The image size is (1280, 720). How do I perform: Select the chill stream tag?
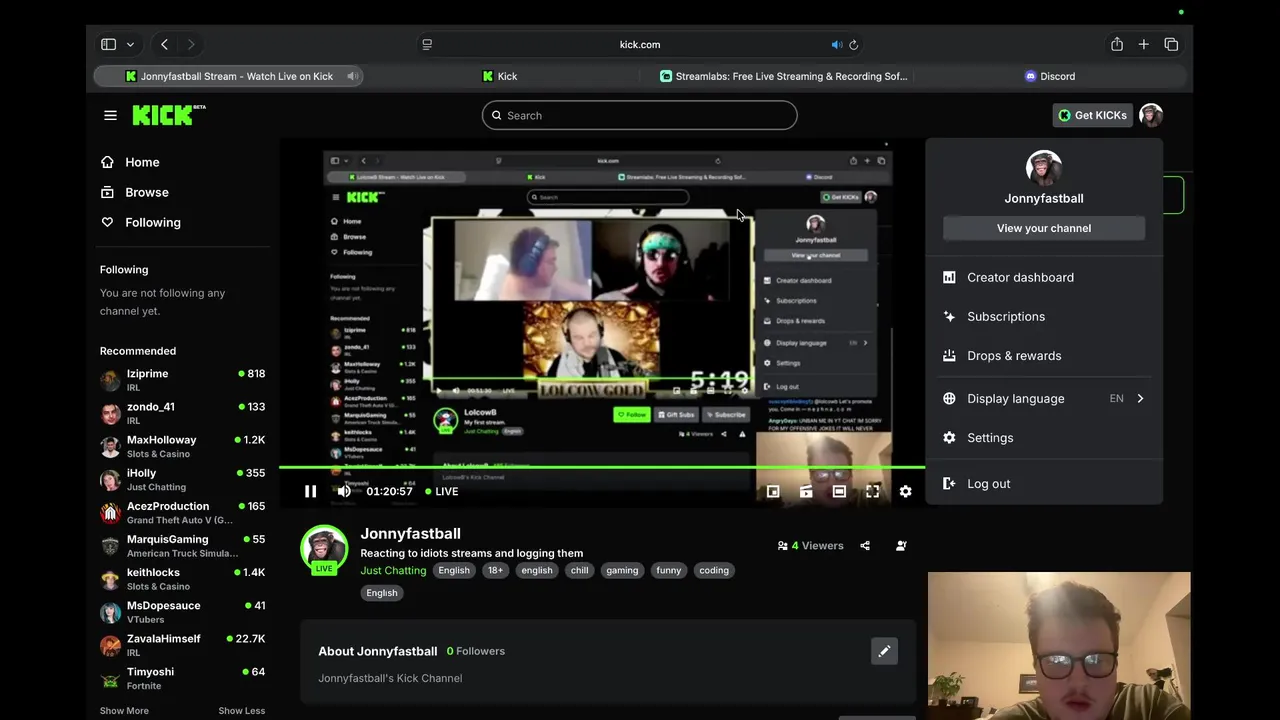580,570
